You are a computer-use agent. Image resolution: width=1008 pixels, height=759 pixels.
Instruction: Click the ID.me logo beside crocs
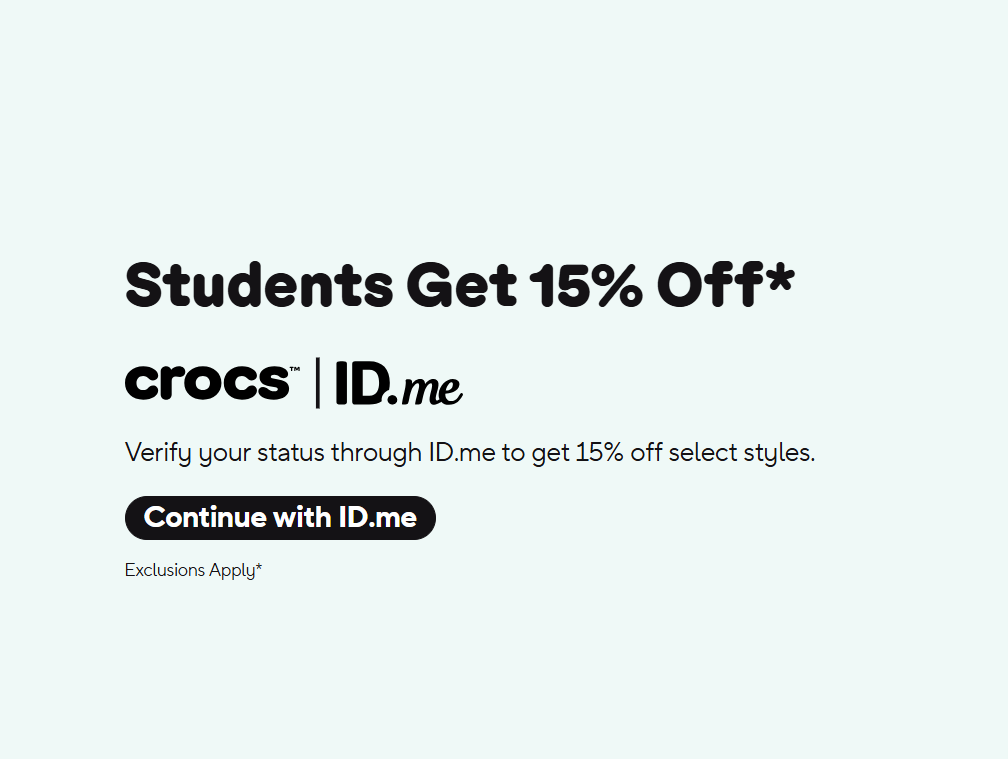(399, 383)
